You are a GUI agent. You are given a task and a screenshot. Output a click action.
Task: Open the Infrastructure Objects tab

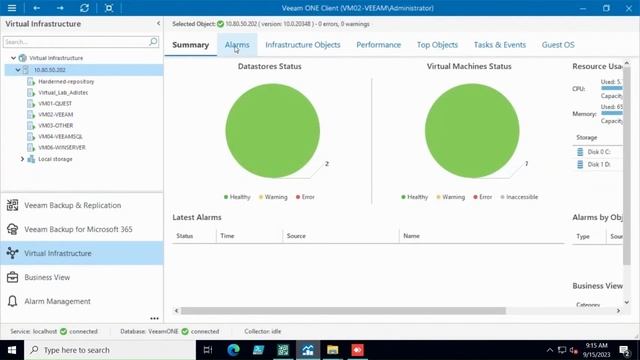point(303,45)
